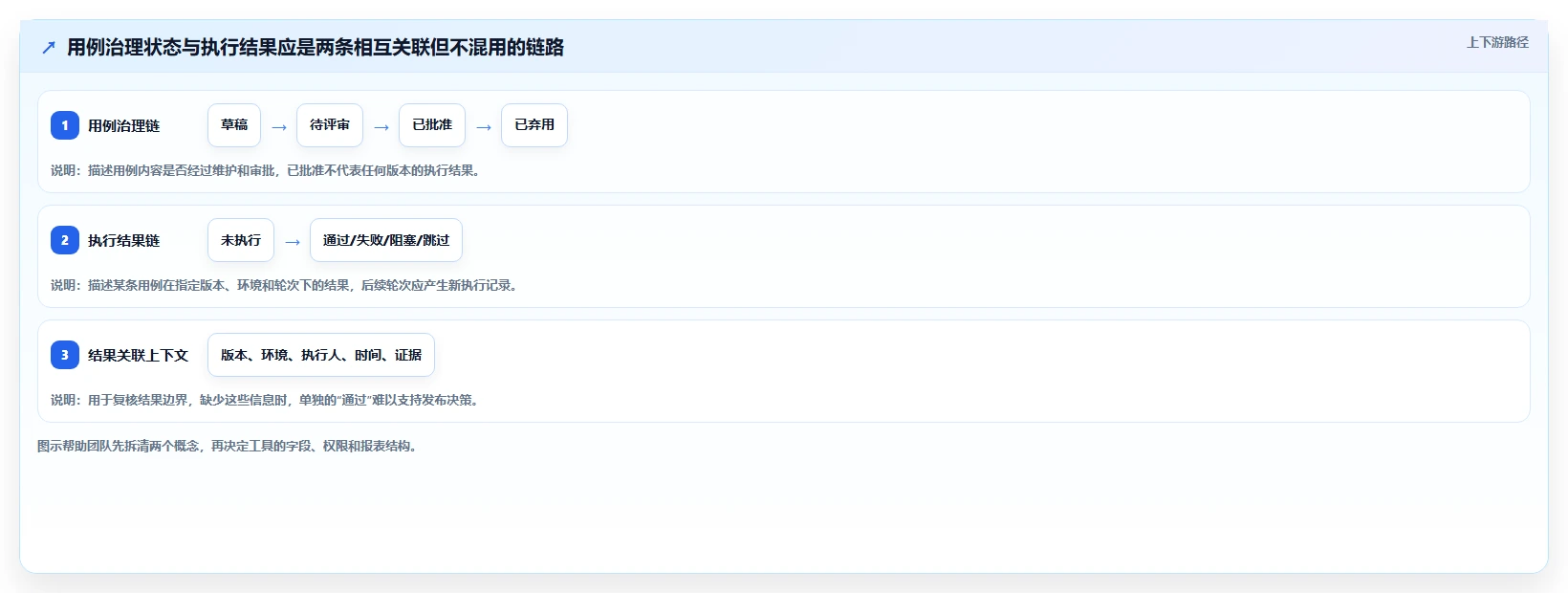Select the 已弃用 state chip
1568x593 pixels.
(534, 125)
